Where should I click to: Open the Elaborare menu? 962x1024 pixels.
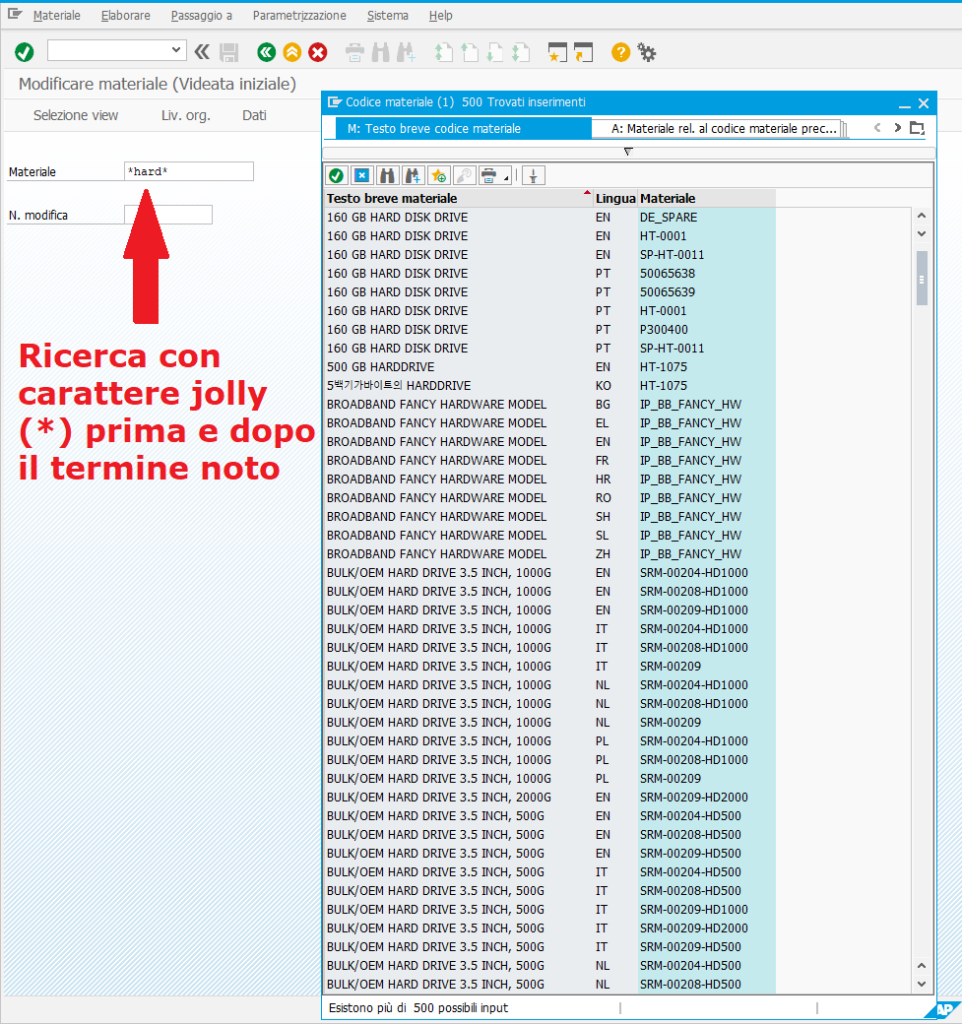coord(125,16)
